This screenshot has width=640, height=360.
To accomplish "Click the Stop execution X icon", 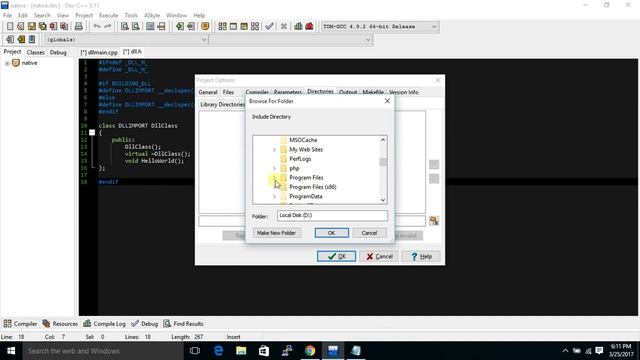I will [x=284, y=27].
